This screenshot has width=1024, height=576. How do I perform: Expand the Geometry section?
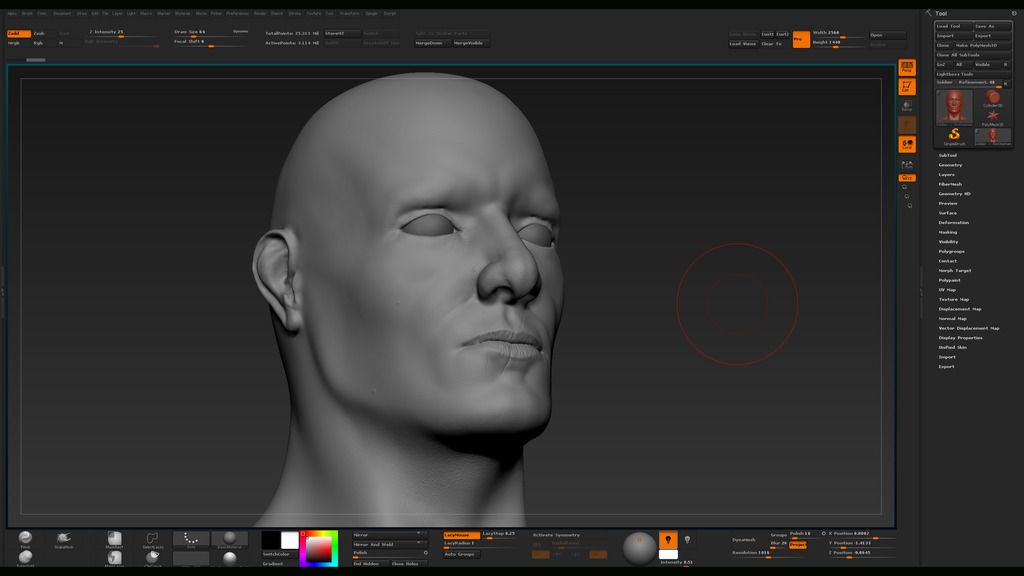coord(950,165)
